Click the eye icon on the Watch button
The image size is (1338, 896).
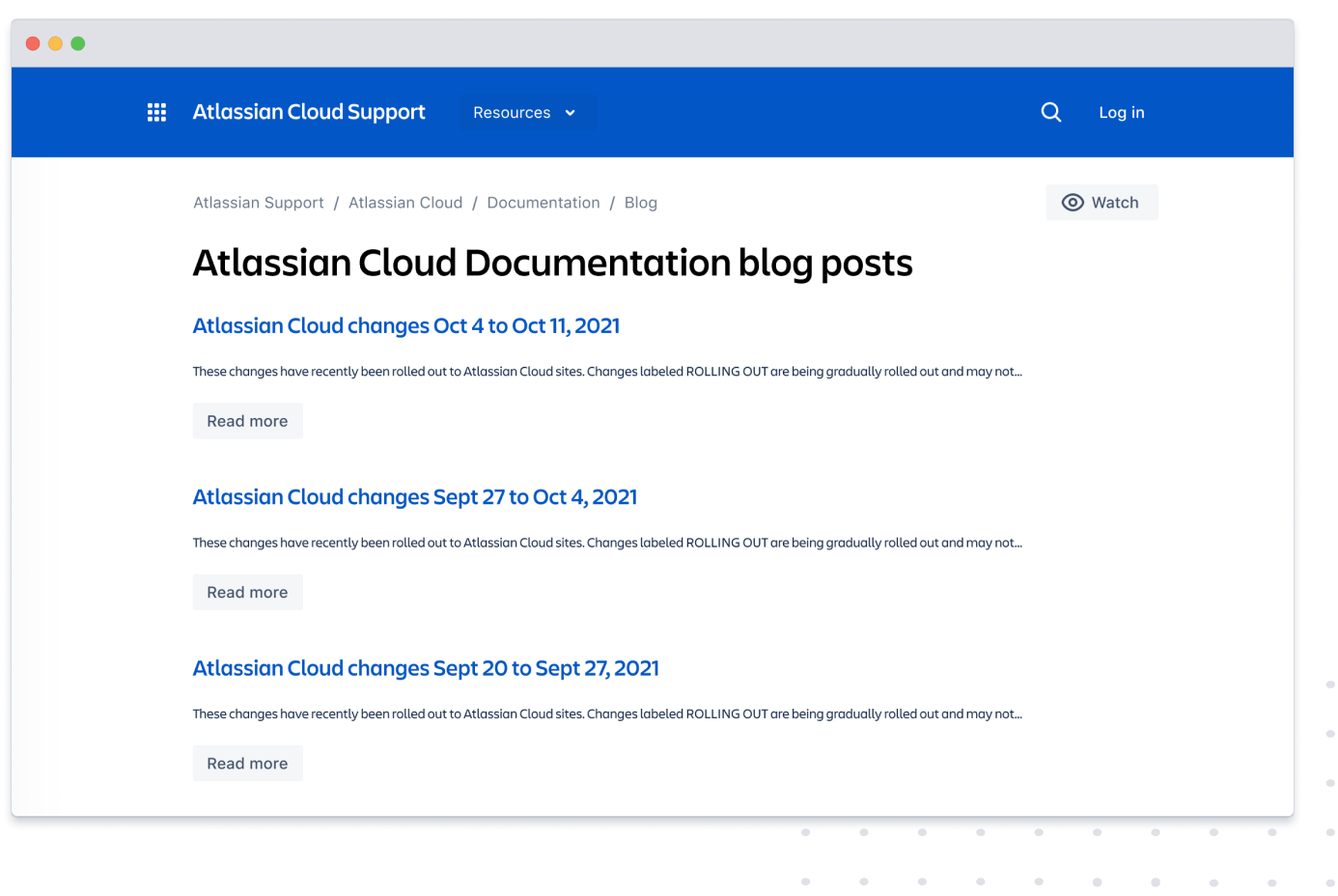coord(1073,202)
